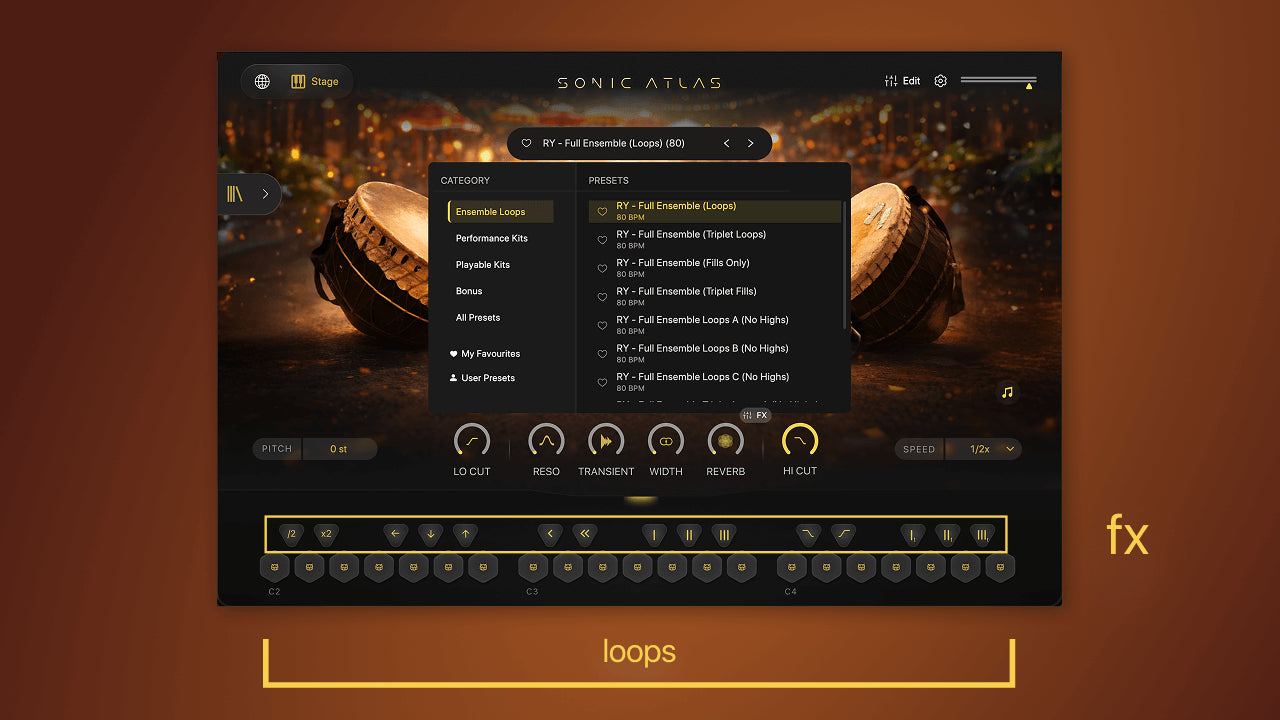The image size is (1280, 720).
Task: Trigger the x2 double-speed key
Action: [326, 534]
